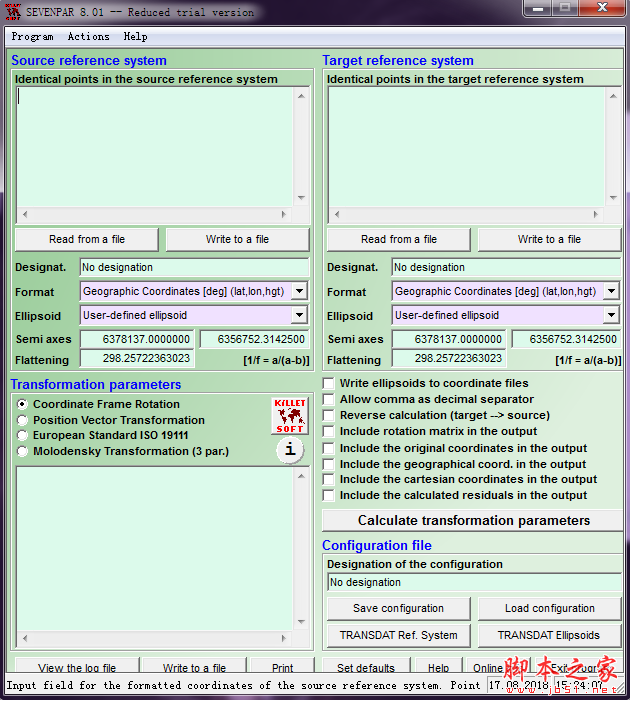The height and width of the screenshot is (701, 630).
Task: Expand the target Format dropdown
Action: [611, 291]
